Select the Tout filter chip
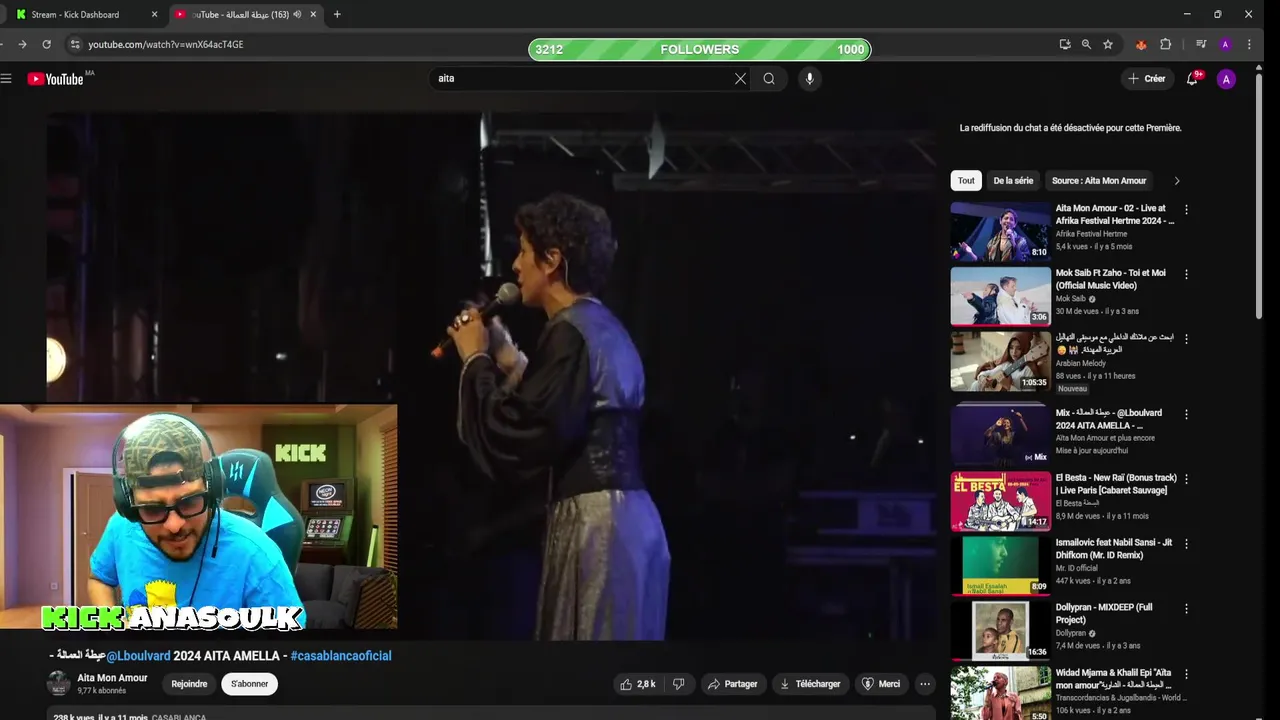 click(966, 181)
